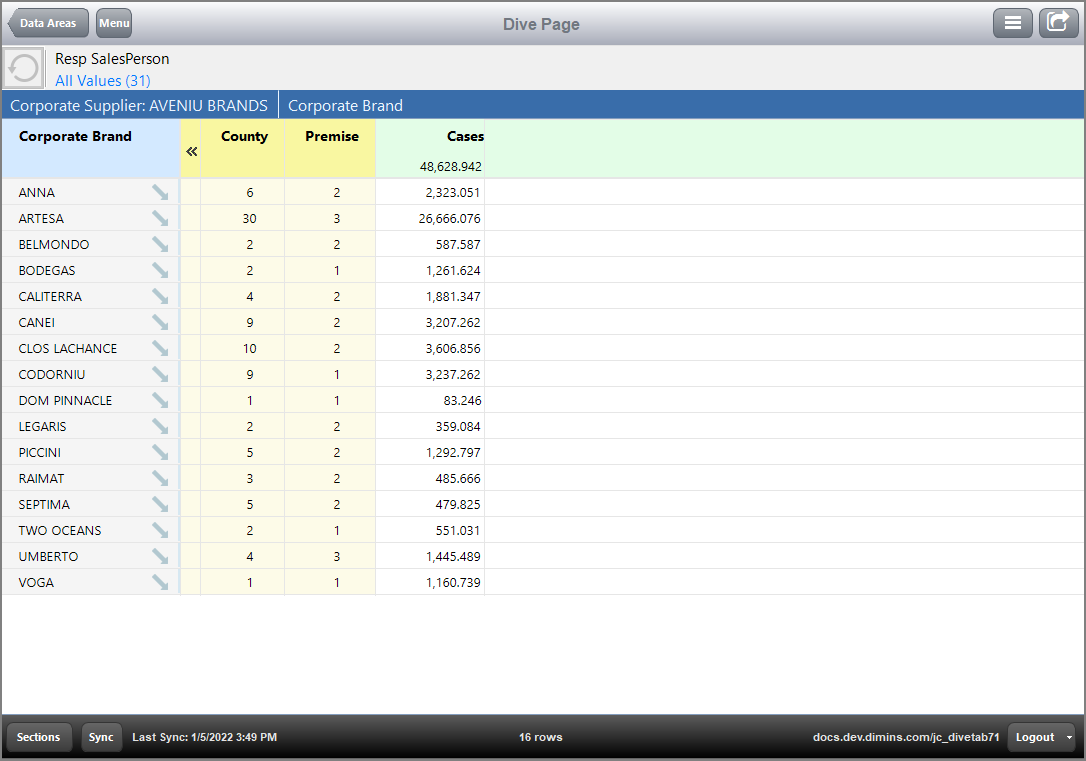Click the circular reset arrow icon
Image resolution: width=1086 pixels, height=761 pixels.
23,68
